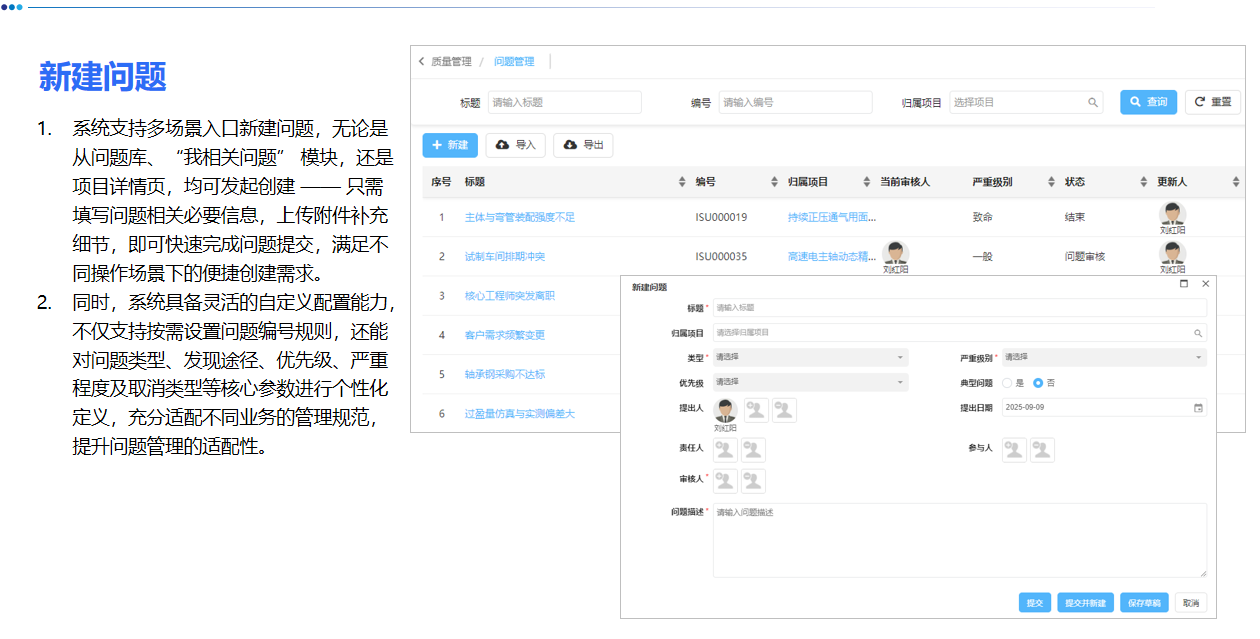Select the 否 radio for 典型问题
This screenshot has height=639, width=1260.
pos(1038,381)
